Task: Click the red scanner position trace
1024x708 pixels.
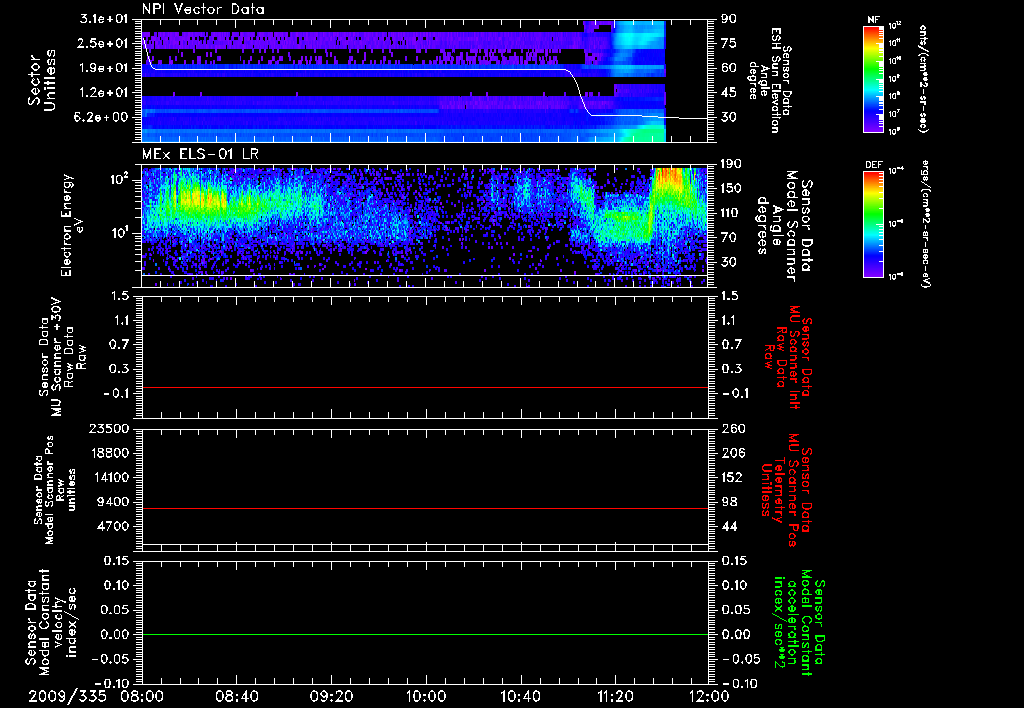Action: pos(424,508)
